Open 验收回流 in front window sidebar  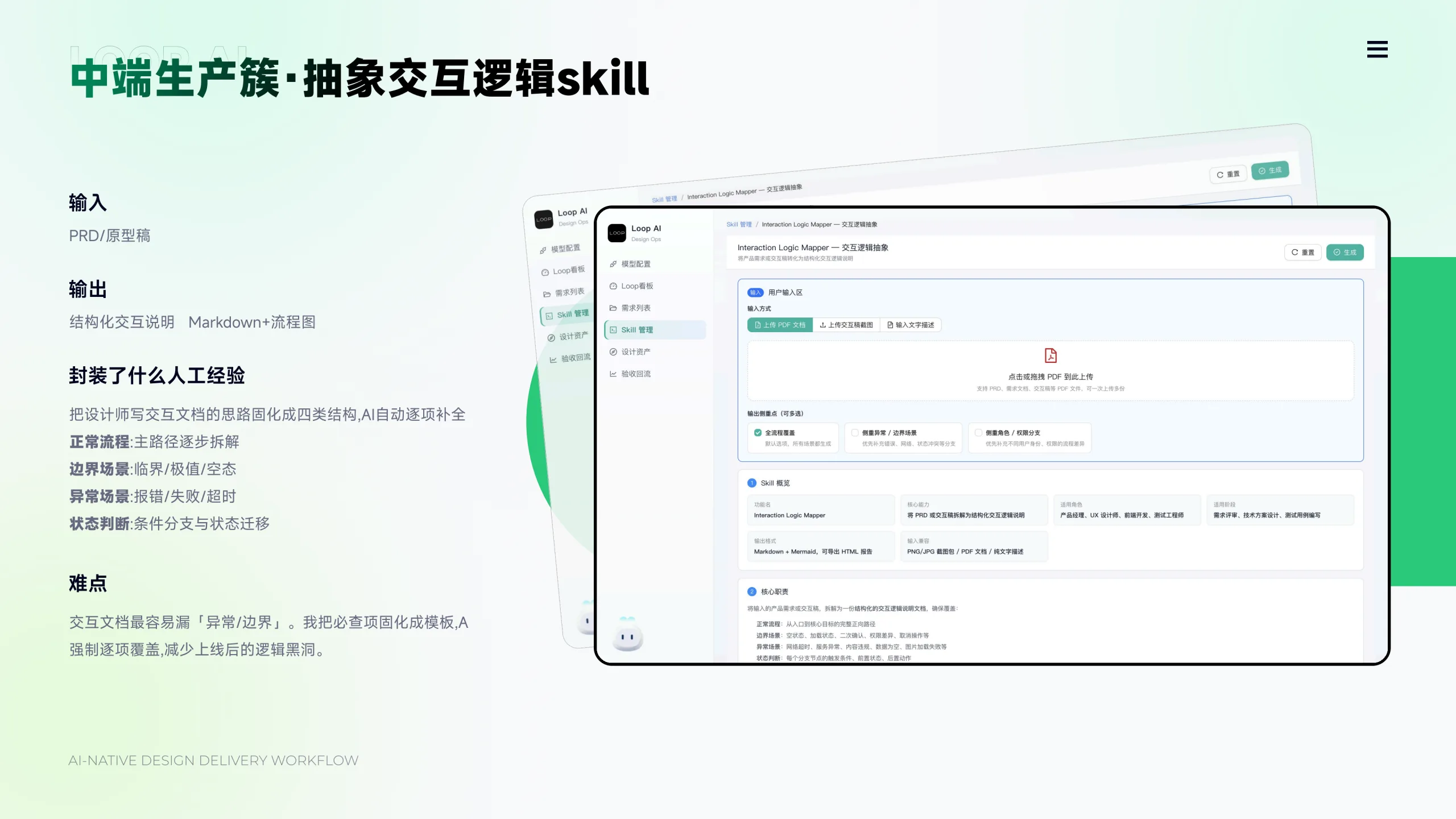636,374
